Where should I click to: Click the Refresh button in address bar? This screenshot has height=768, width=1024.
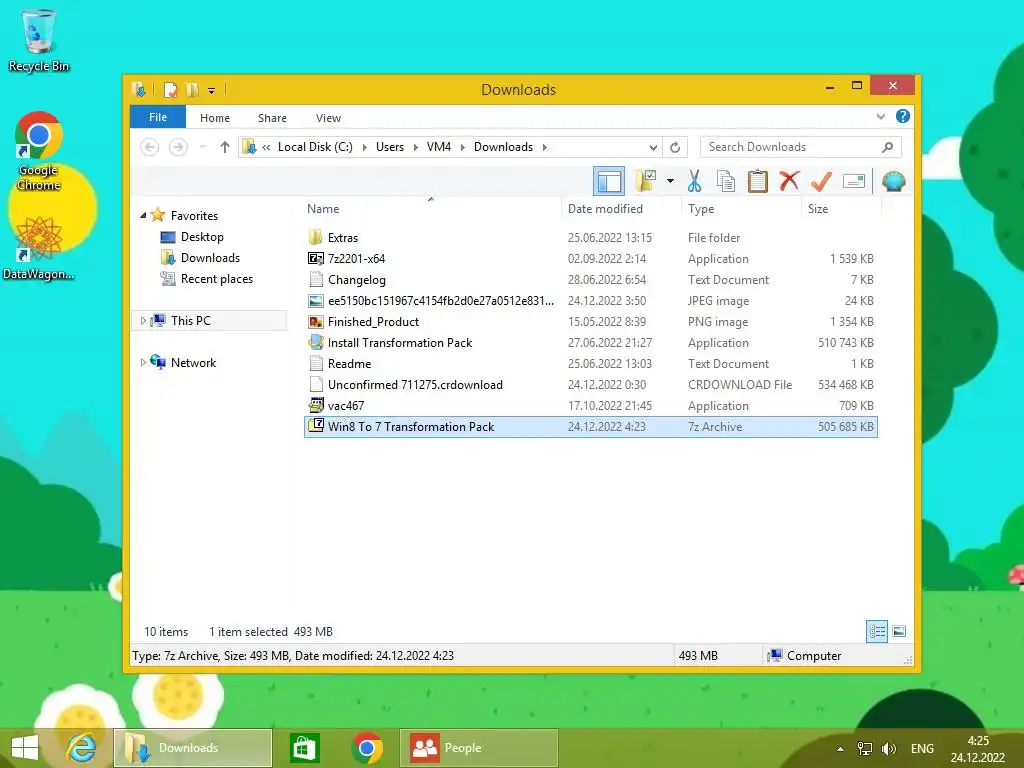675,147
